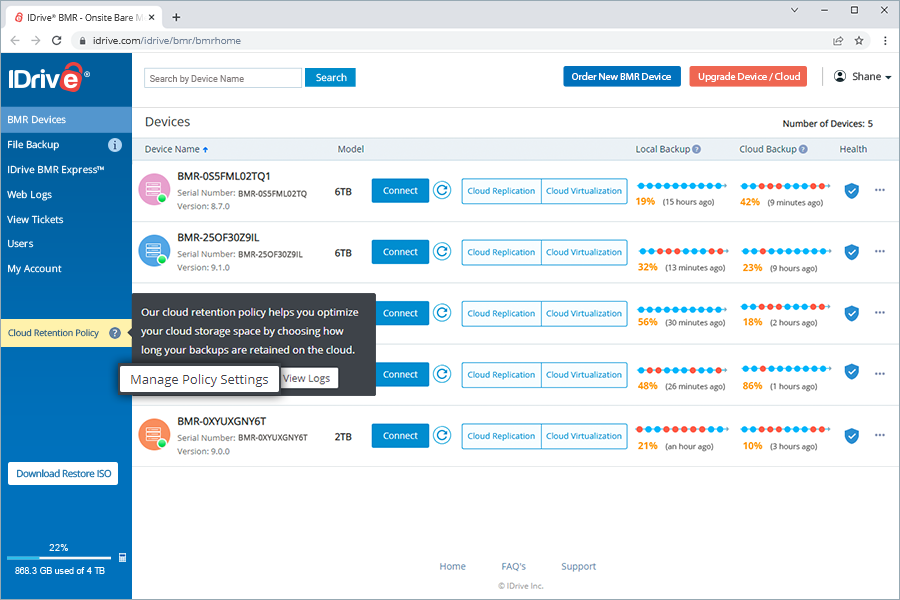Click the 22% storage usage progress bar

60,557
